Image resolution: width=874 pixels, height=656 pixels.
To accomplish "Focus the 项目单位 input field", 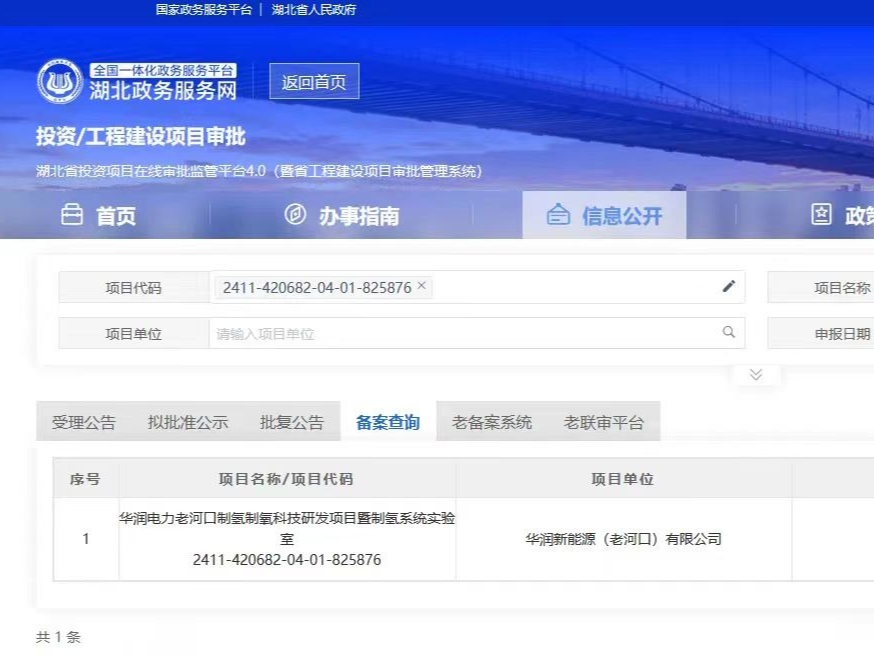I will pos(477,333).
